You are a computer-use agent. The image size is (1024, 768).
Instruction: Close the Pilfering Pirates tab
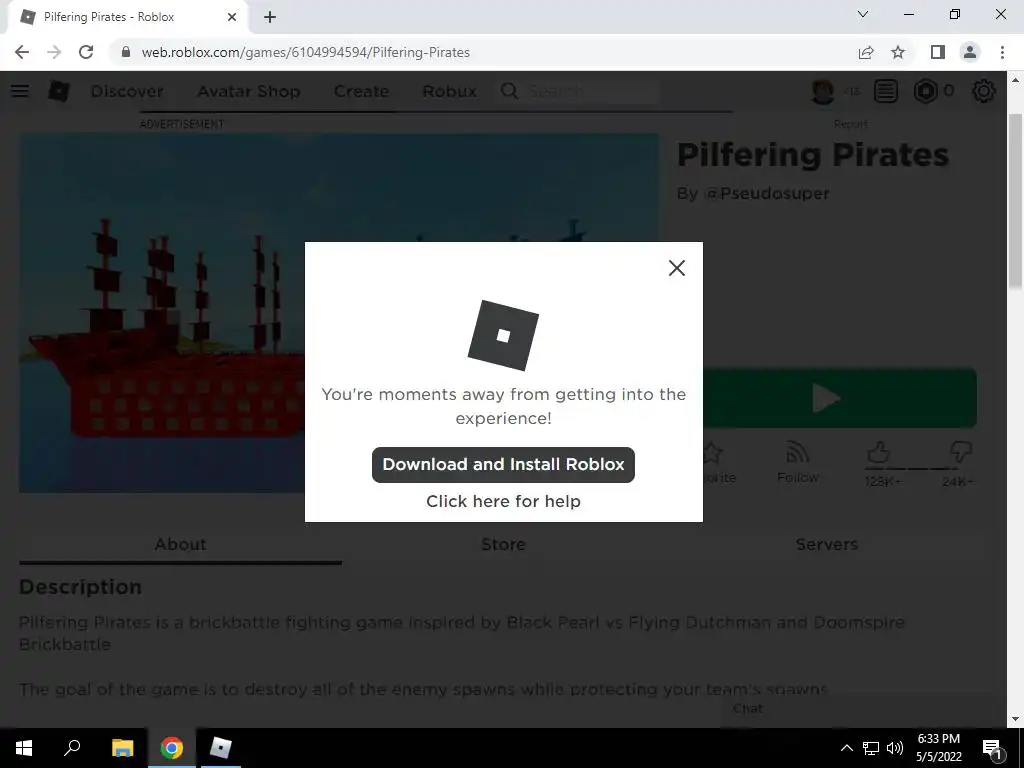[x=232, y=17]
